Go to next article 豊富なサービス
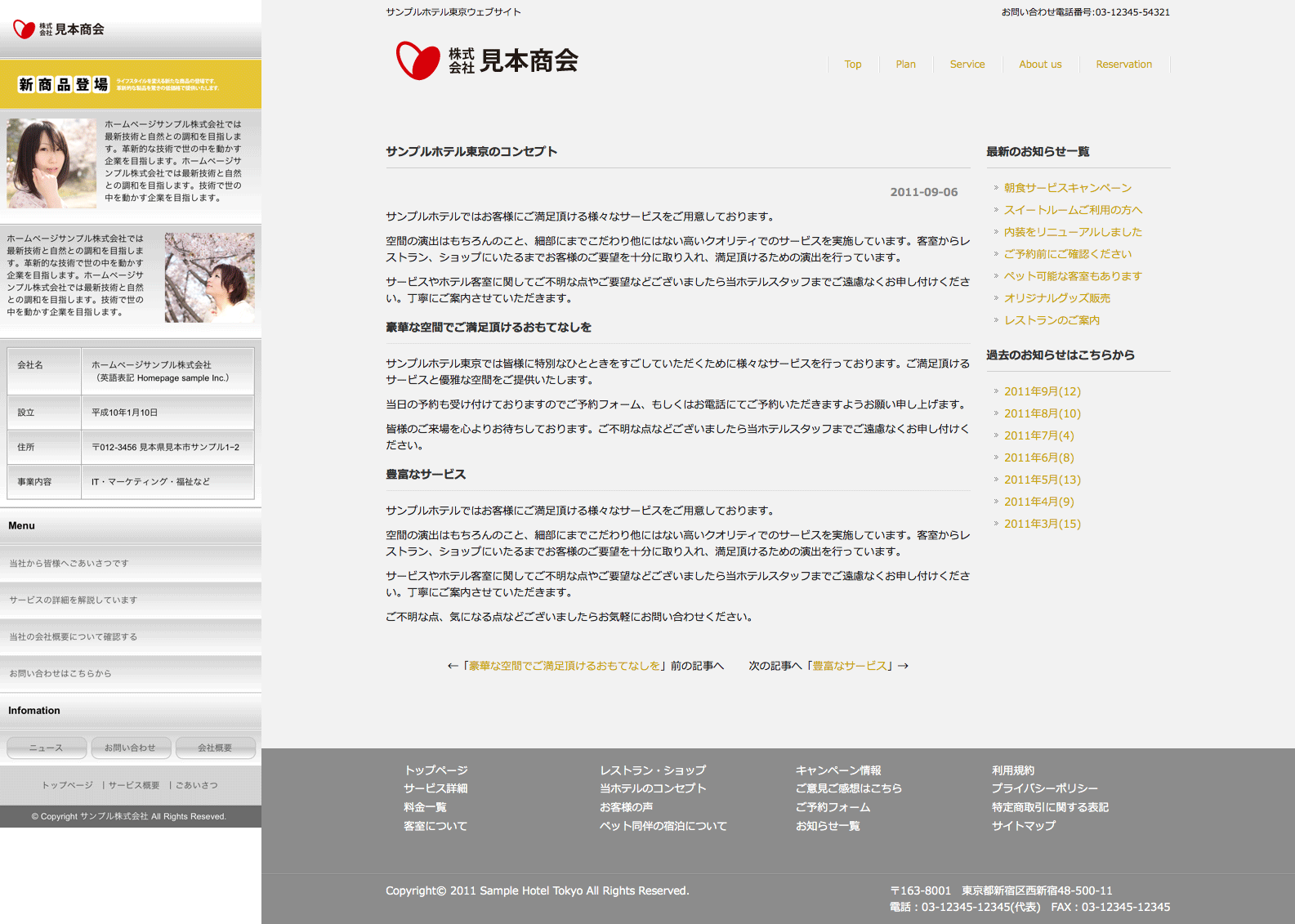This screenshot has height=924, width=1295. point(849,666)
